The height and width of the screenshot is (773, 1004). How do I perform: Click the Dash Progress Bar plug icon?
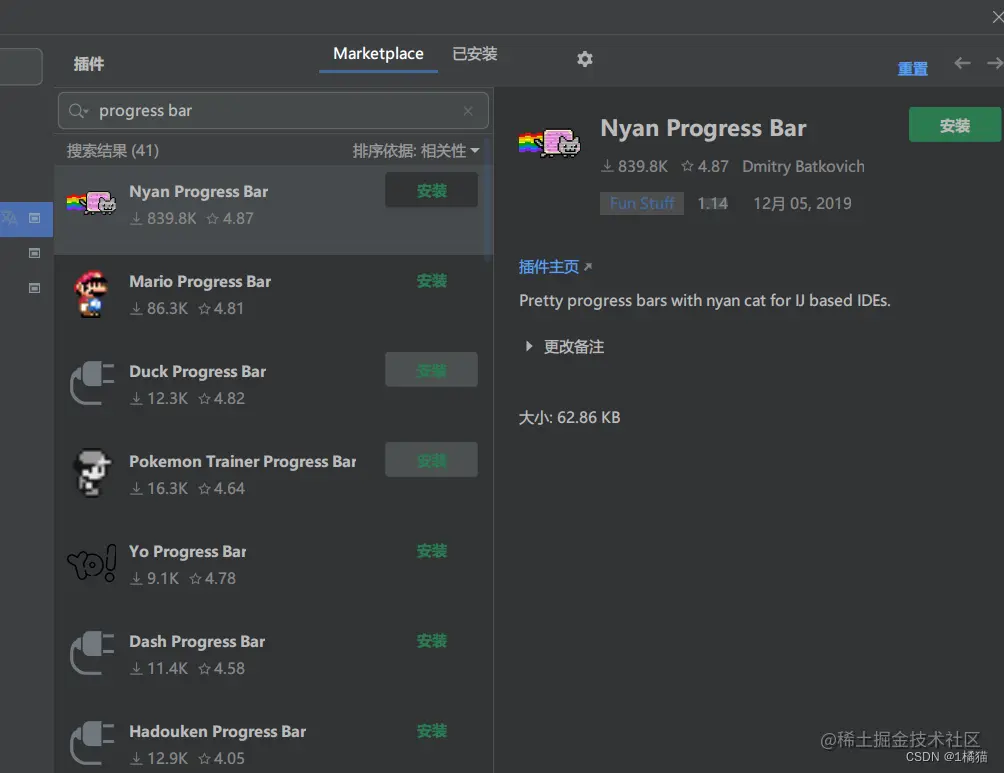point(92,653)
